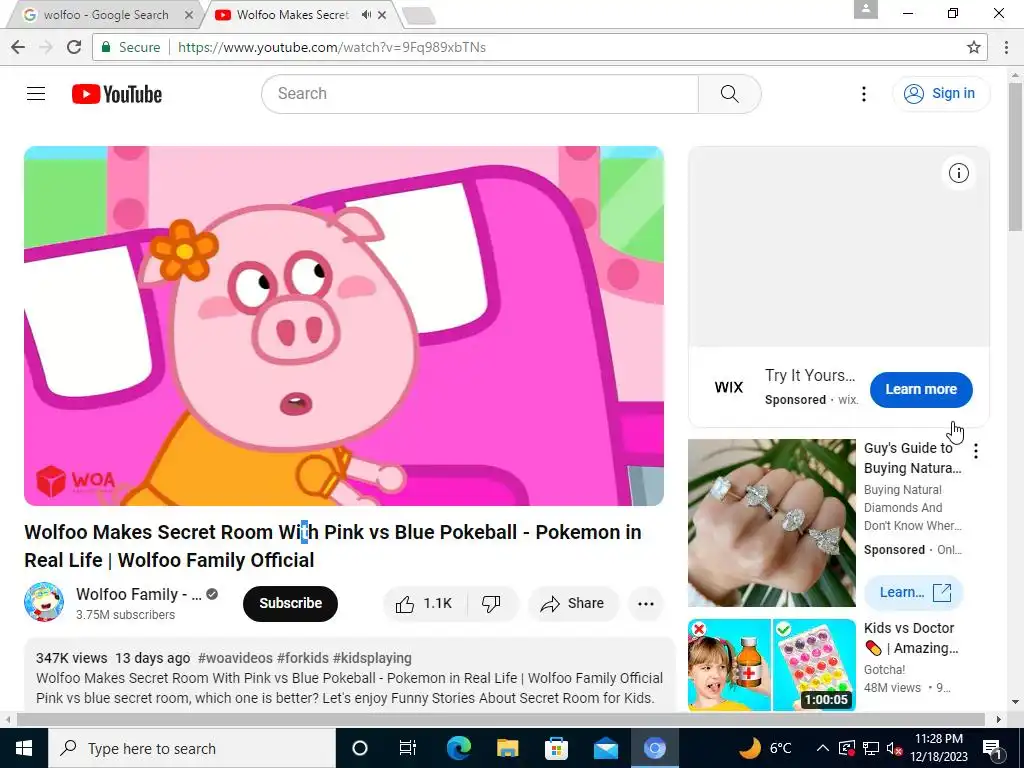Screen dimensions: 1024x768
Task: Click the browser back arrow
Action: (x=18, y=47)
